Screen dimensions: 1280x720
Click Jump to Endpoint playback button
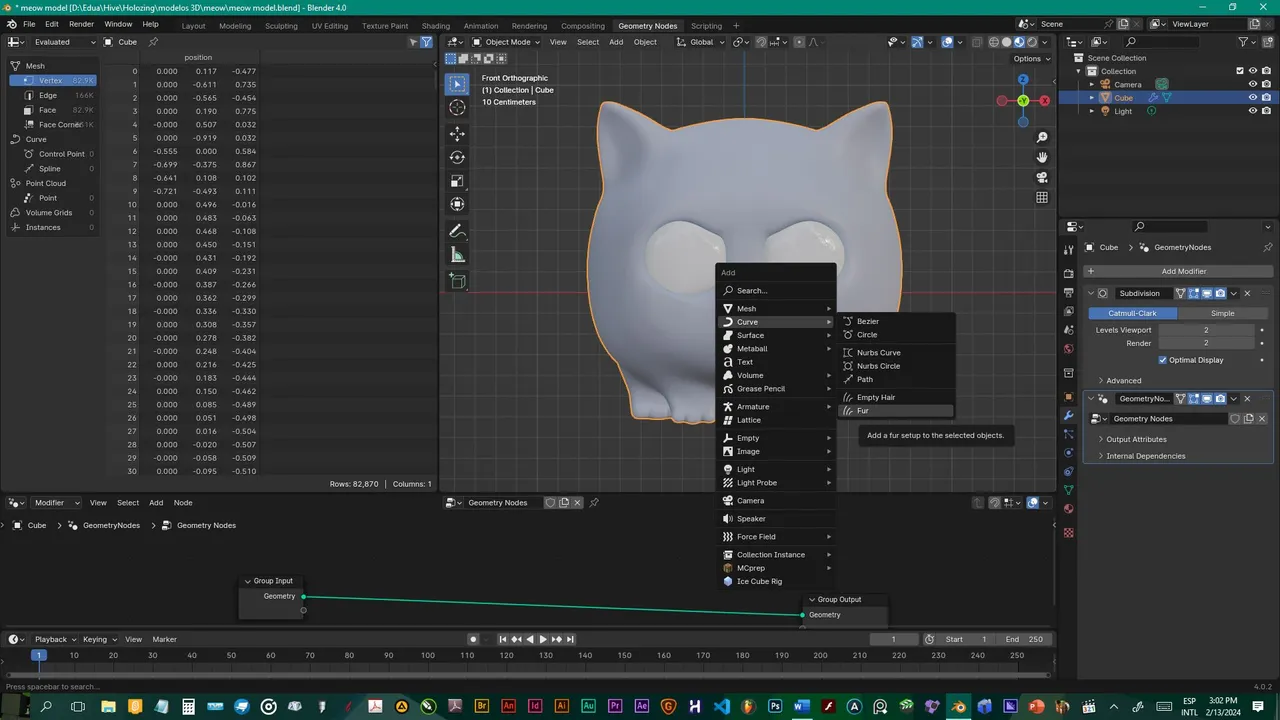coord(570,639)
